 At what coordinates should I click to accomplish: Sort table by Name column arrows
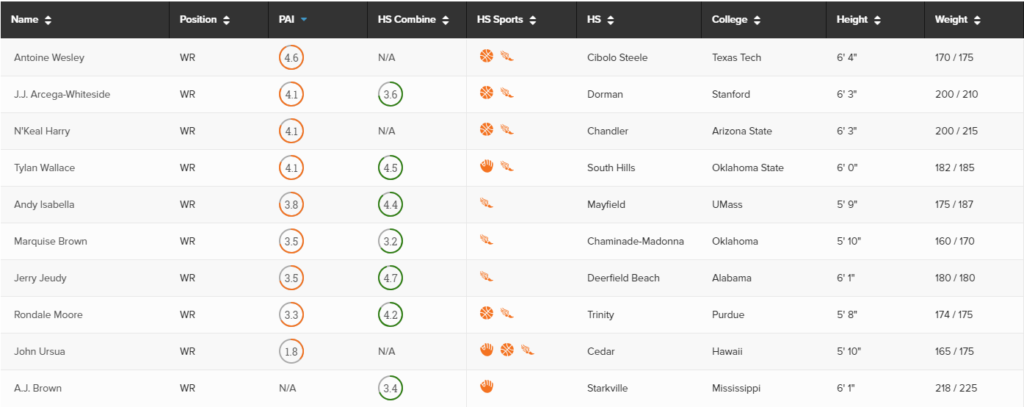(x=48, y=20)
